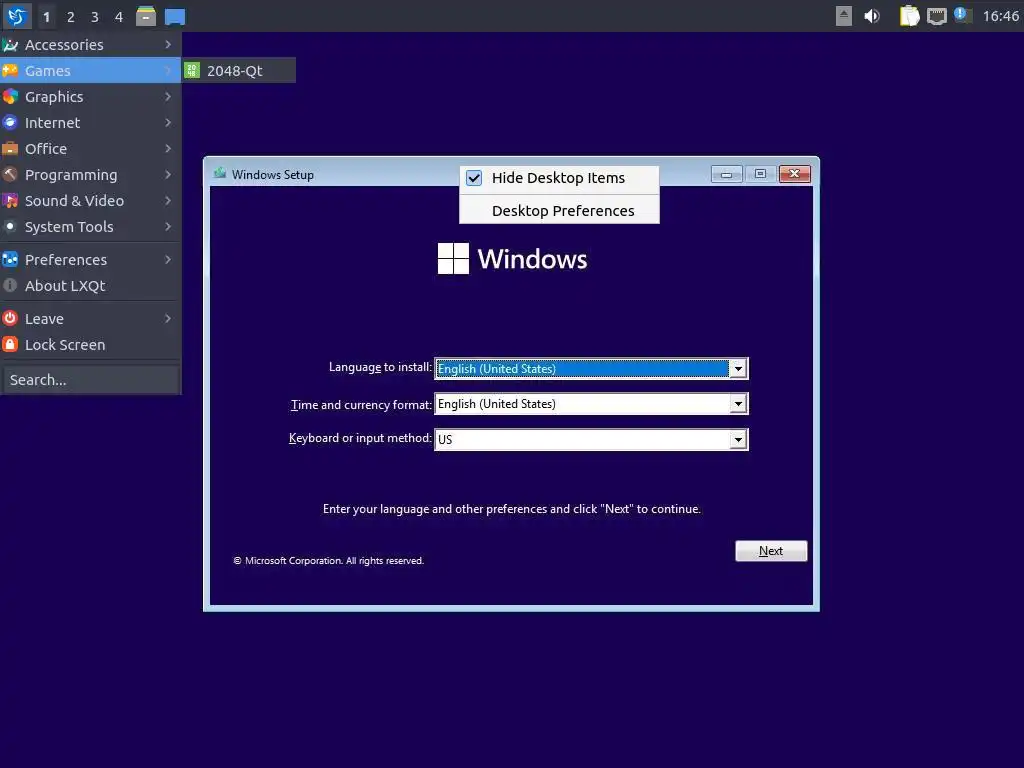
Task: Click the removable media eject tray icon
Action: 844,16
